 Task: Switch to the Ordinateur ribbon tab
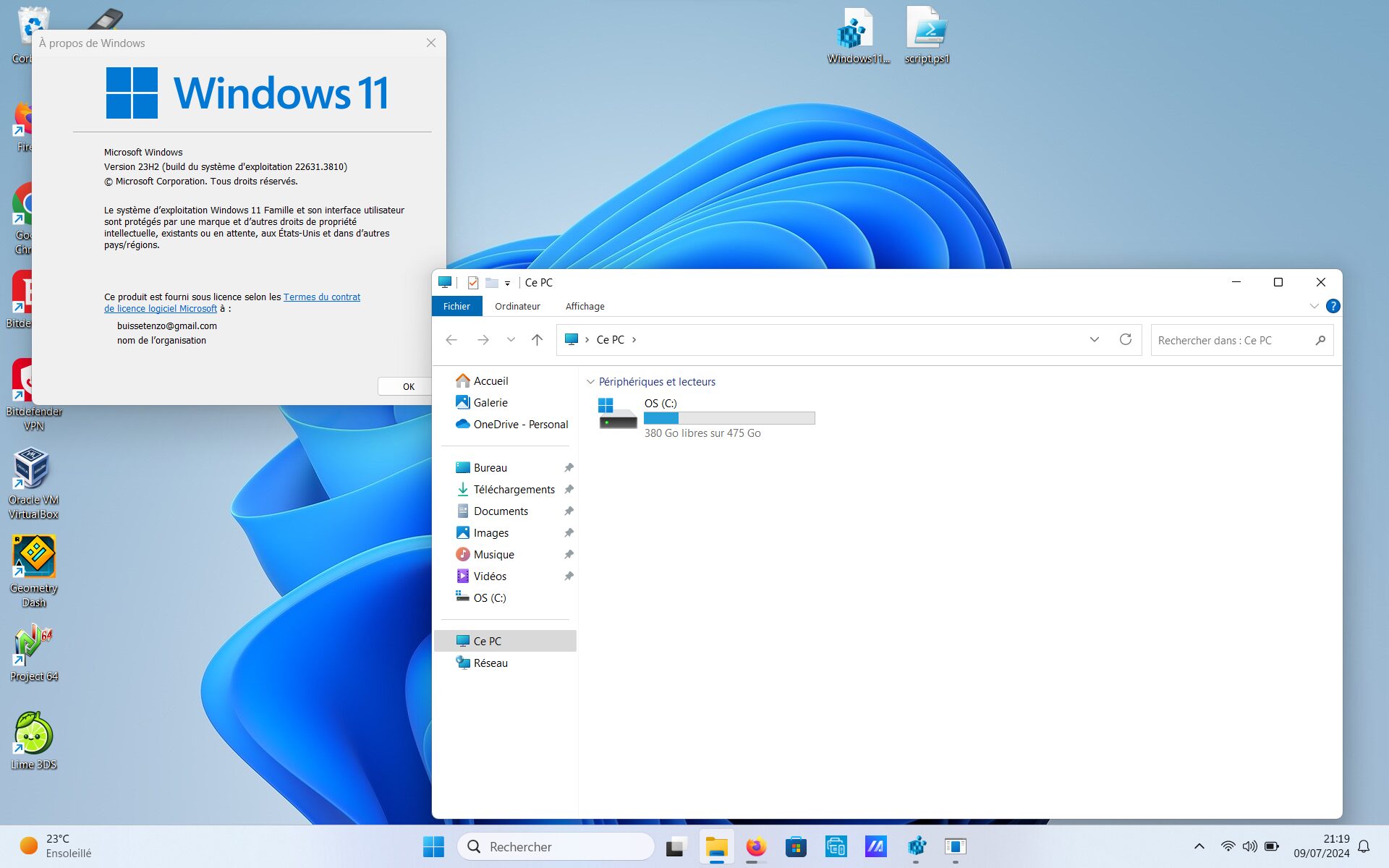(517, 306)
